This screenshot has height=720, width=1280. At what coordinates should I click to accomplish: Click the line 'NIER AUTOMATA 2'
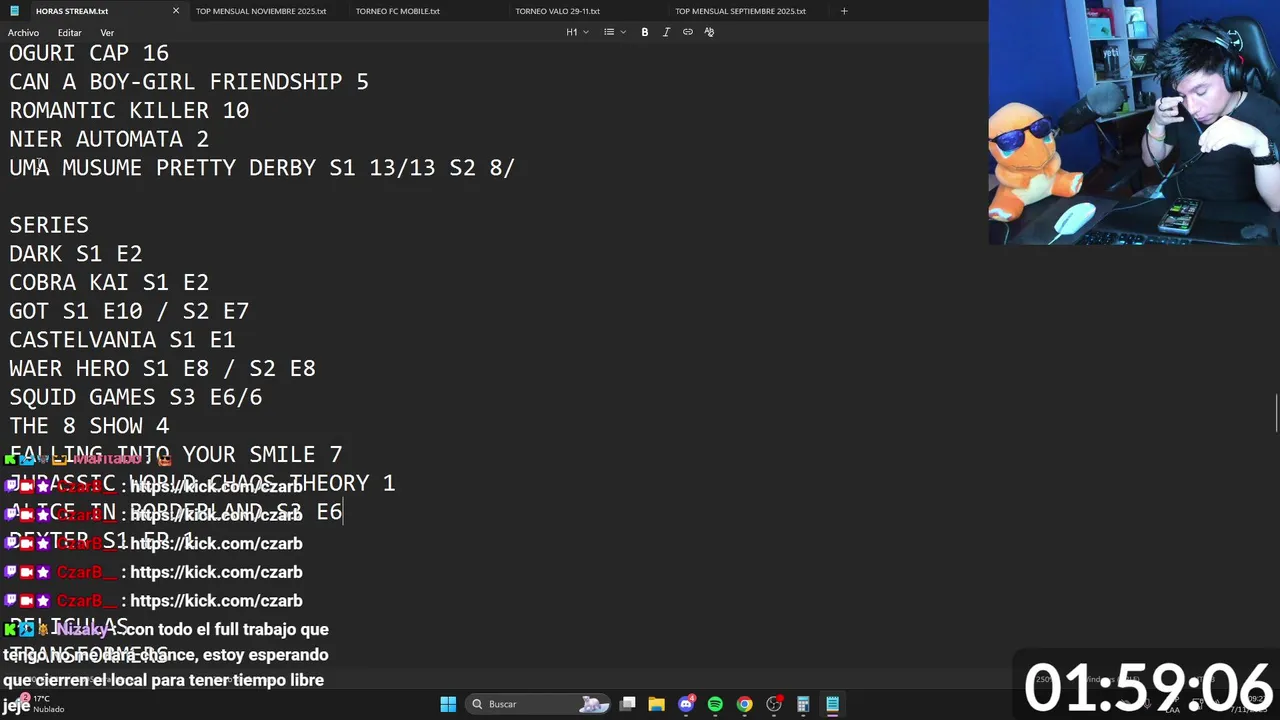click(109, 139)
